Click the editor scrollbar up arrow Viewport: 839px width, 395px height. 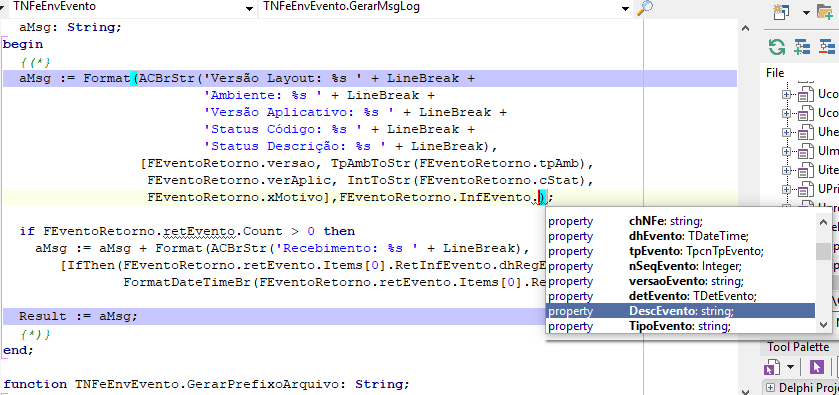[744, 27]
